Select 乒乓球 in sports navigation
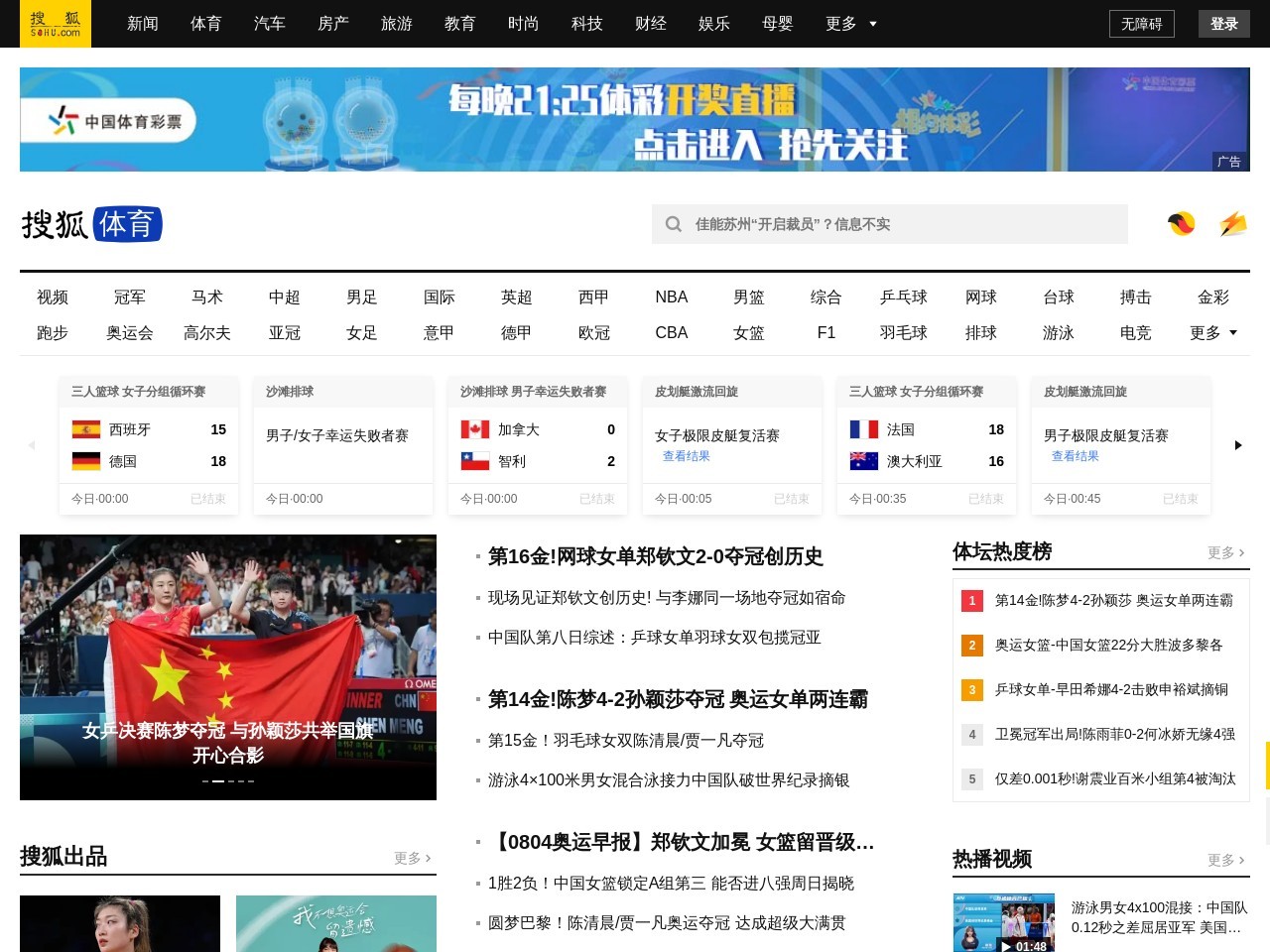 (903, 297)
